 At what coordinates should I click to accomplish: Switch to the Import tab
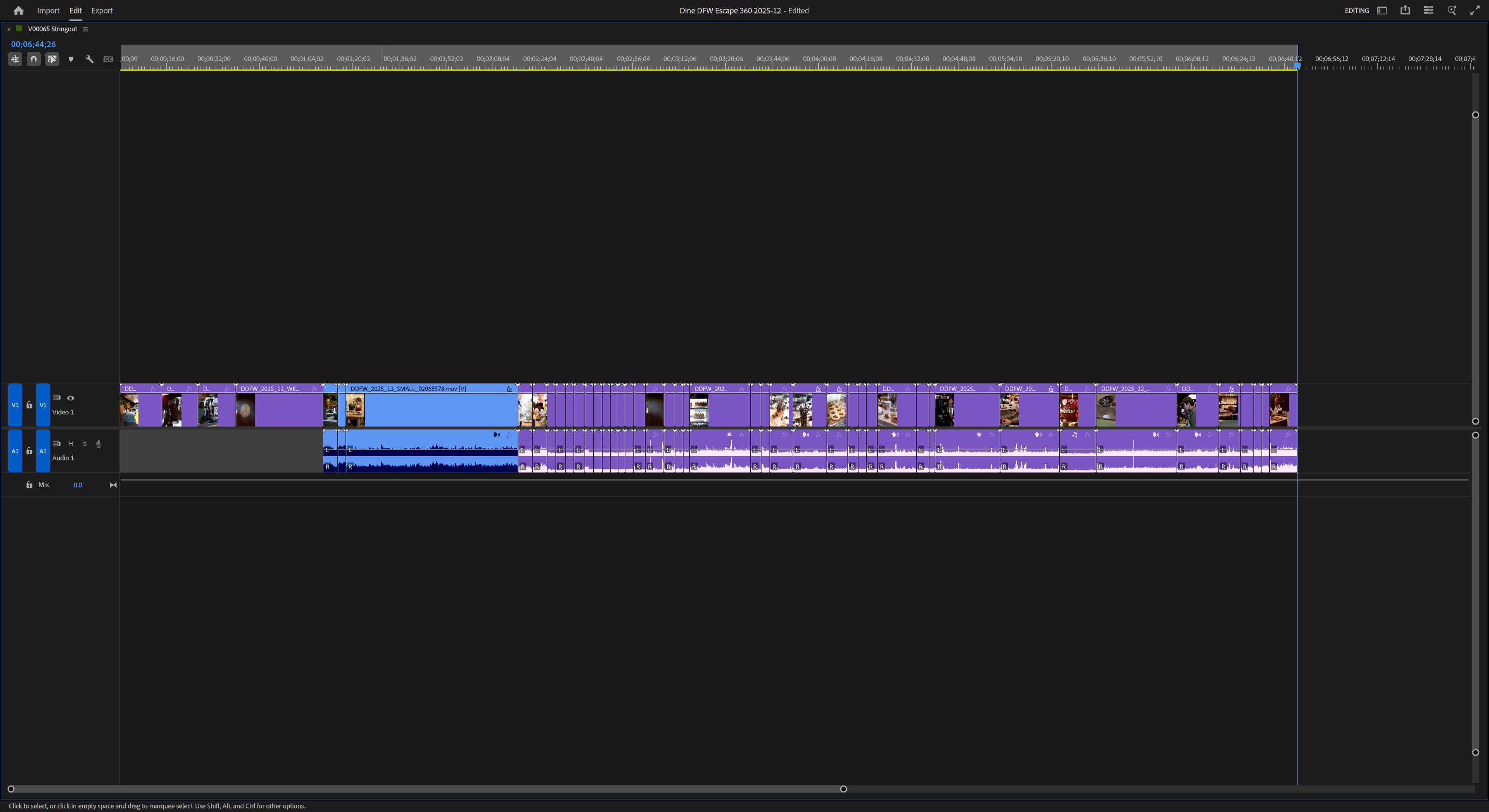(48, 10)
